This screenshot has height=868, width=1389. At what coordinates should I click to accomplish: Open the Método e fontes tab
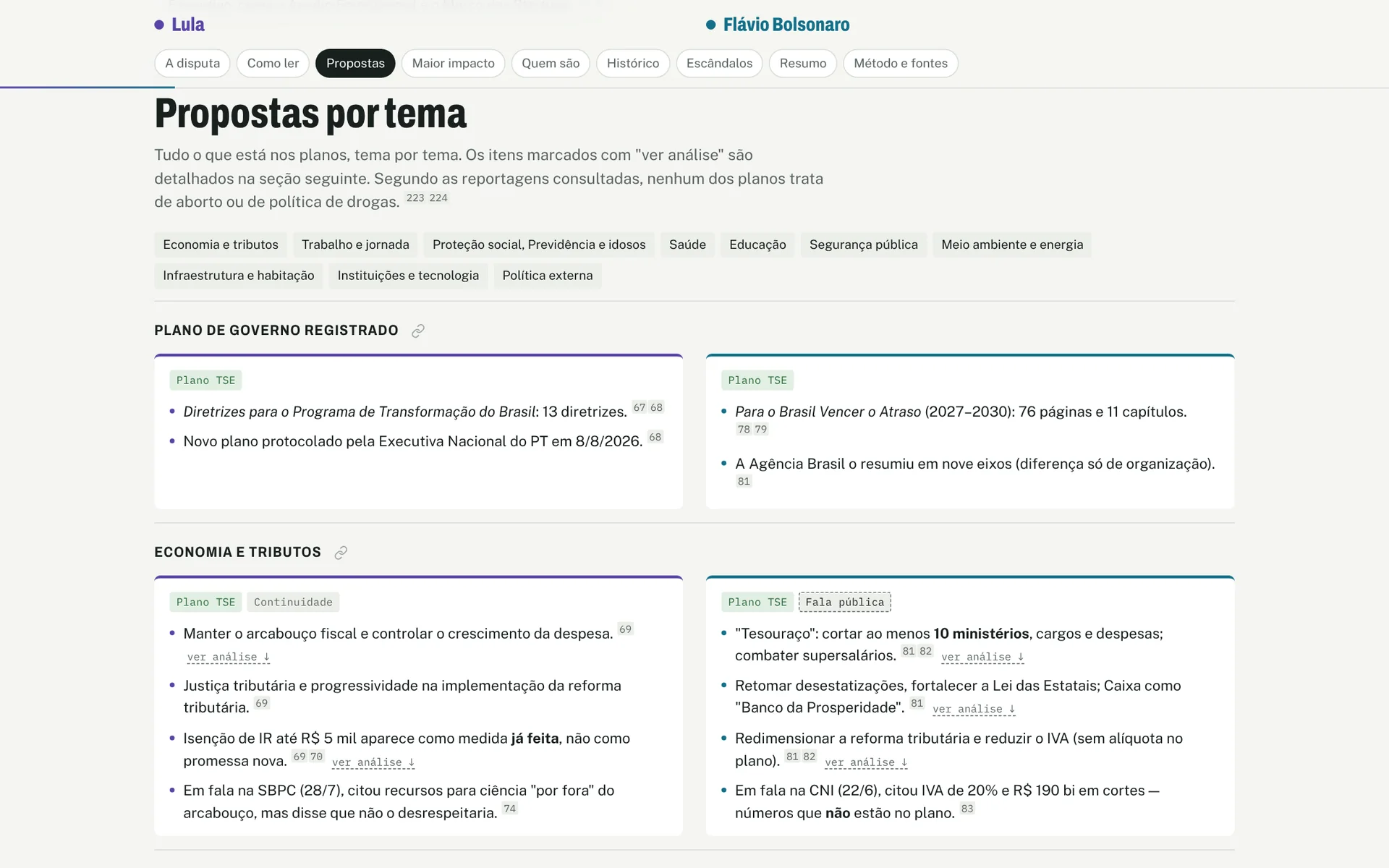901,63
